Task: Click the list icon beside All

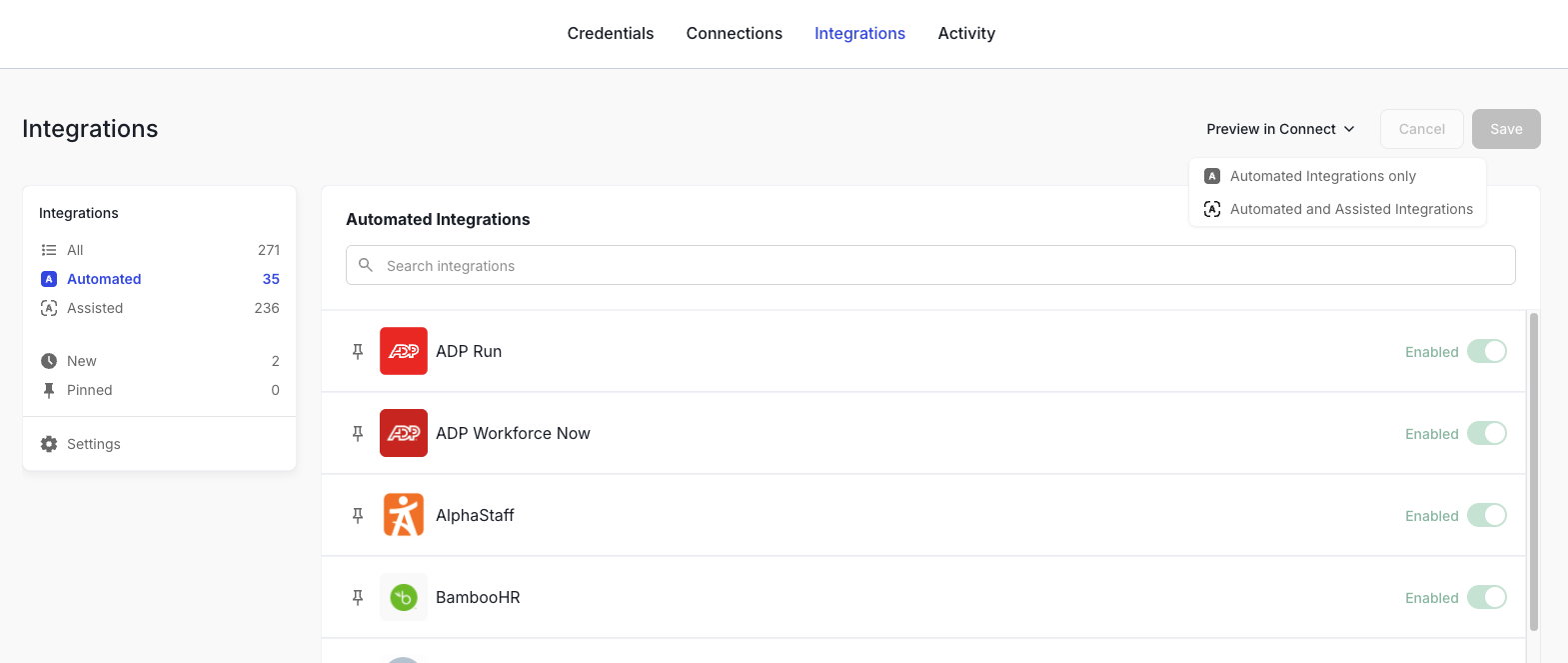Action: 49,250
